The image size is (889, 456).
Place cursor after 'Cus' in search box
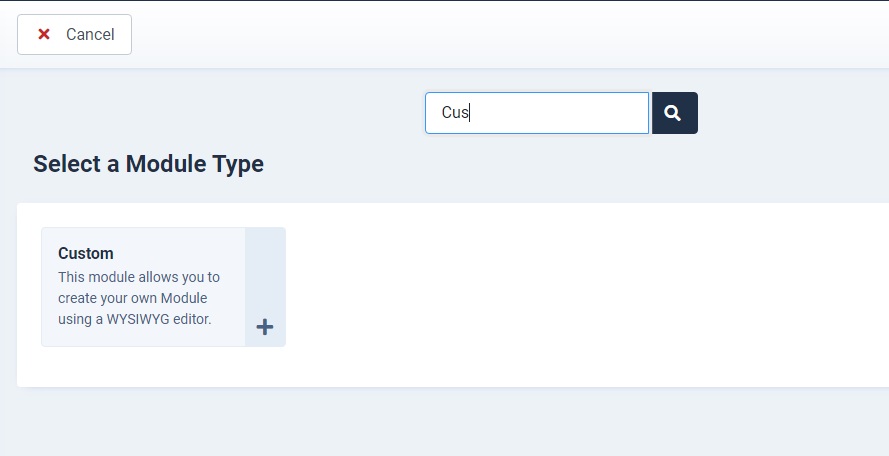tap(470, 113)
